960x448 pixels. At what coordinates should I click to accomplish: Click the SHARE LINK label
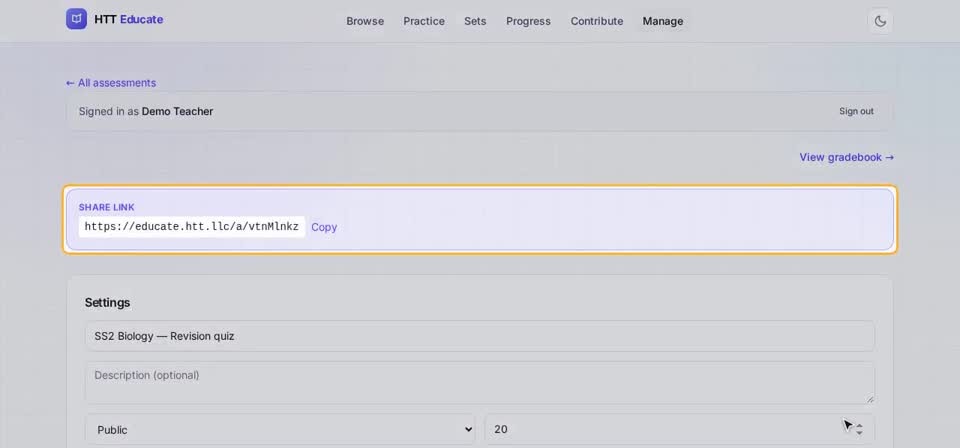[107, 207]
